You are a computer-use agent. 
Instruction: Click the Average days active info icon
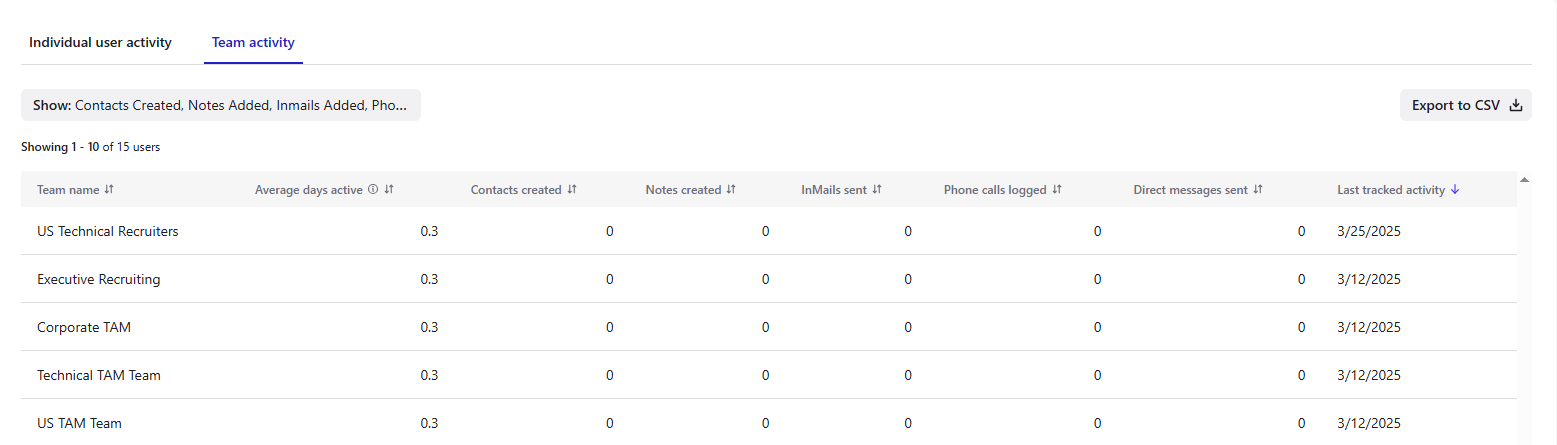click(x=373, y=190)
